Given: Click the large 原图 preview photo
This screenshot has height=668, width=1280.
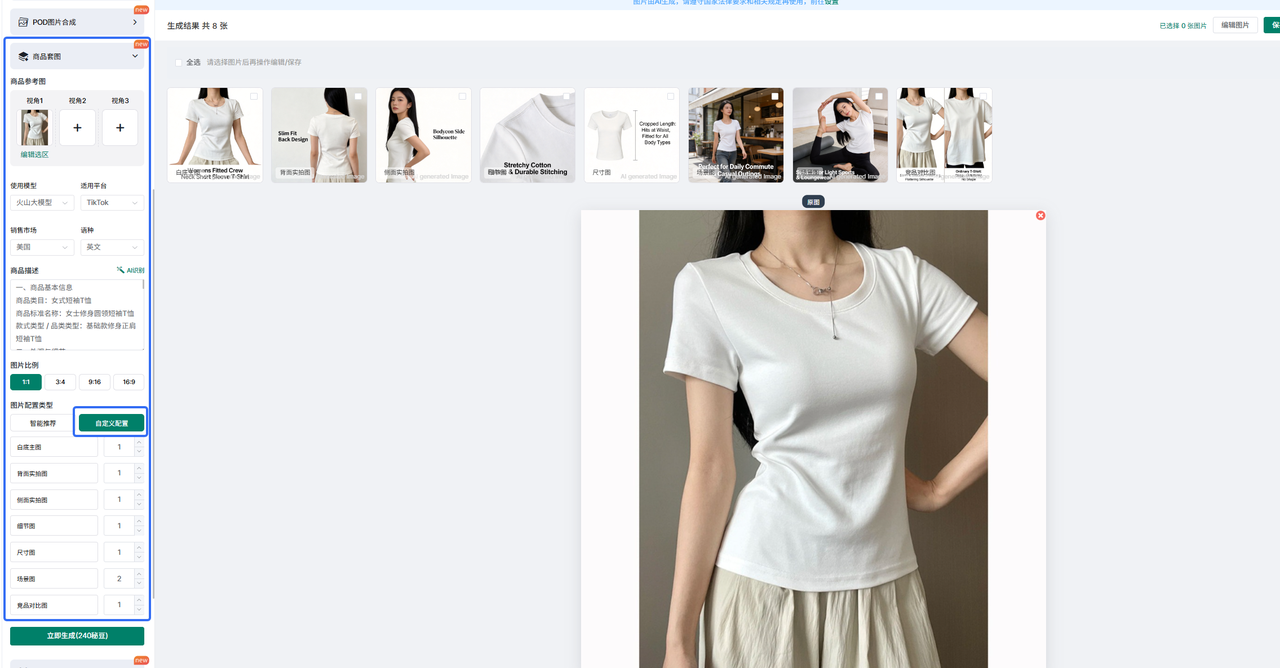Looking at the screenshot, I should (813, 438).
